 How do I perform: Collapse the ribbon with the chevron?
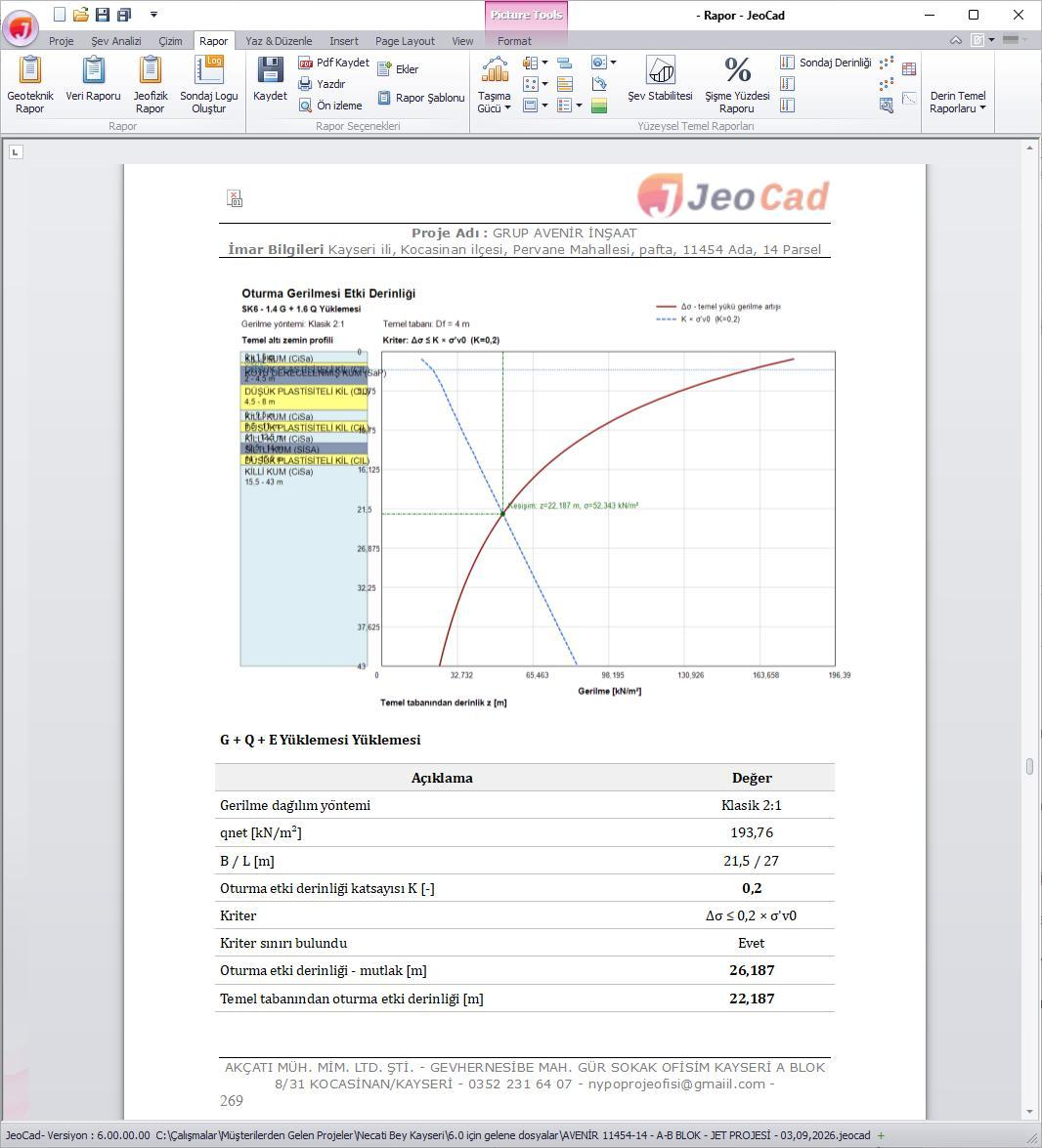click(x=956, y=40)
